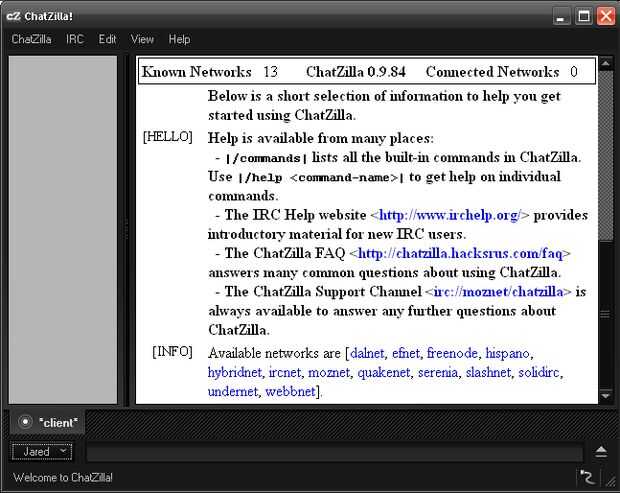This screenshot has height=493, width=620.
Task: Open the View menu
Action: (142, 39)
